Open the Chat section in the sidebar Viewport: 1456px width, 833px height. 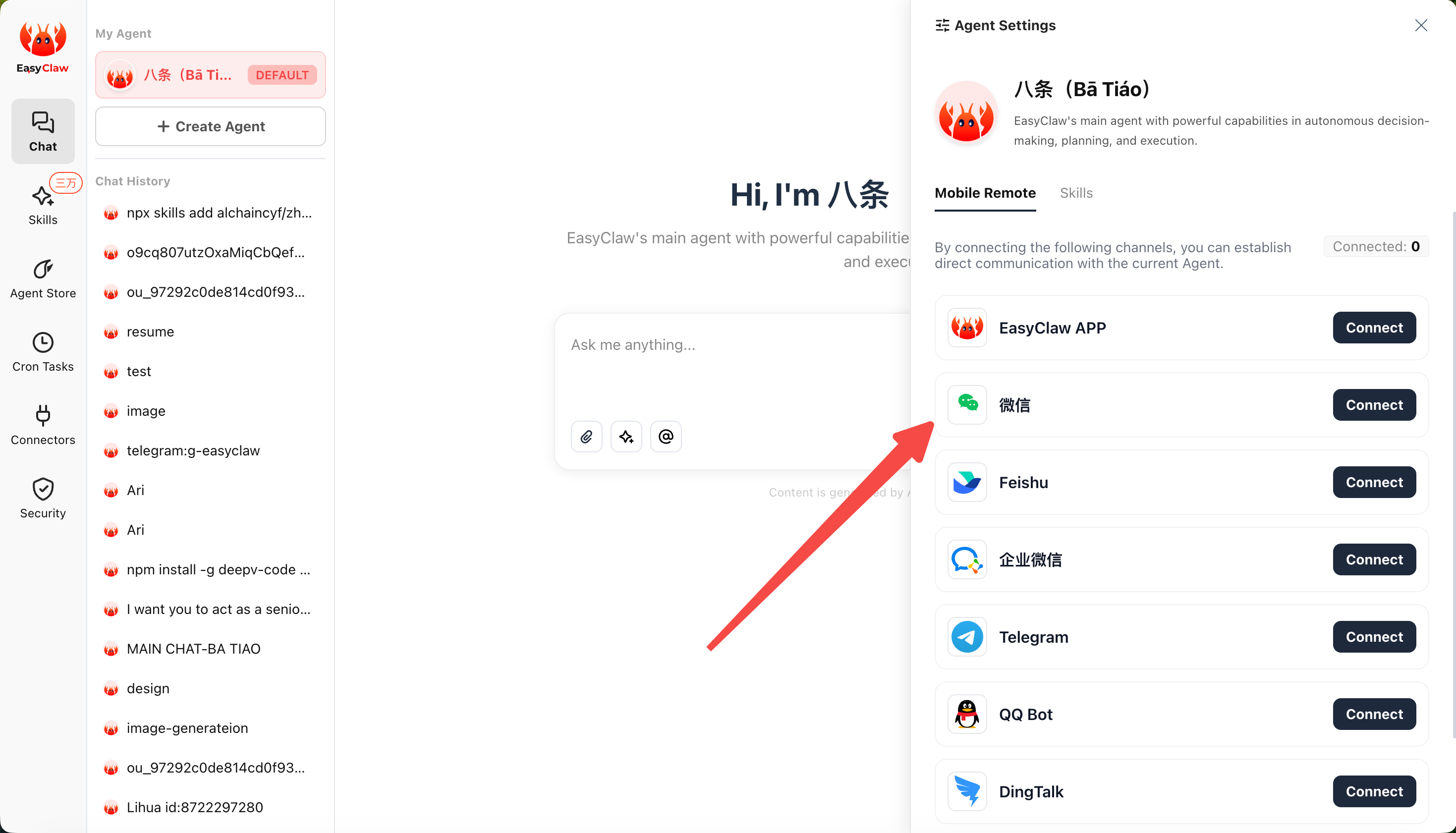(43, 132)
